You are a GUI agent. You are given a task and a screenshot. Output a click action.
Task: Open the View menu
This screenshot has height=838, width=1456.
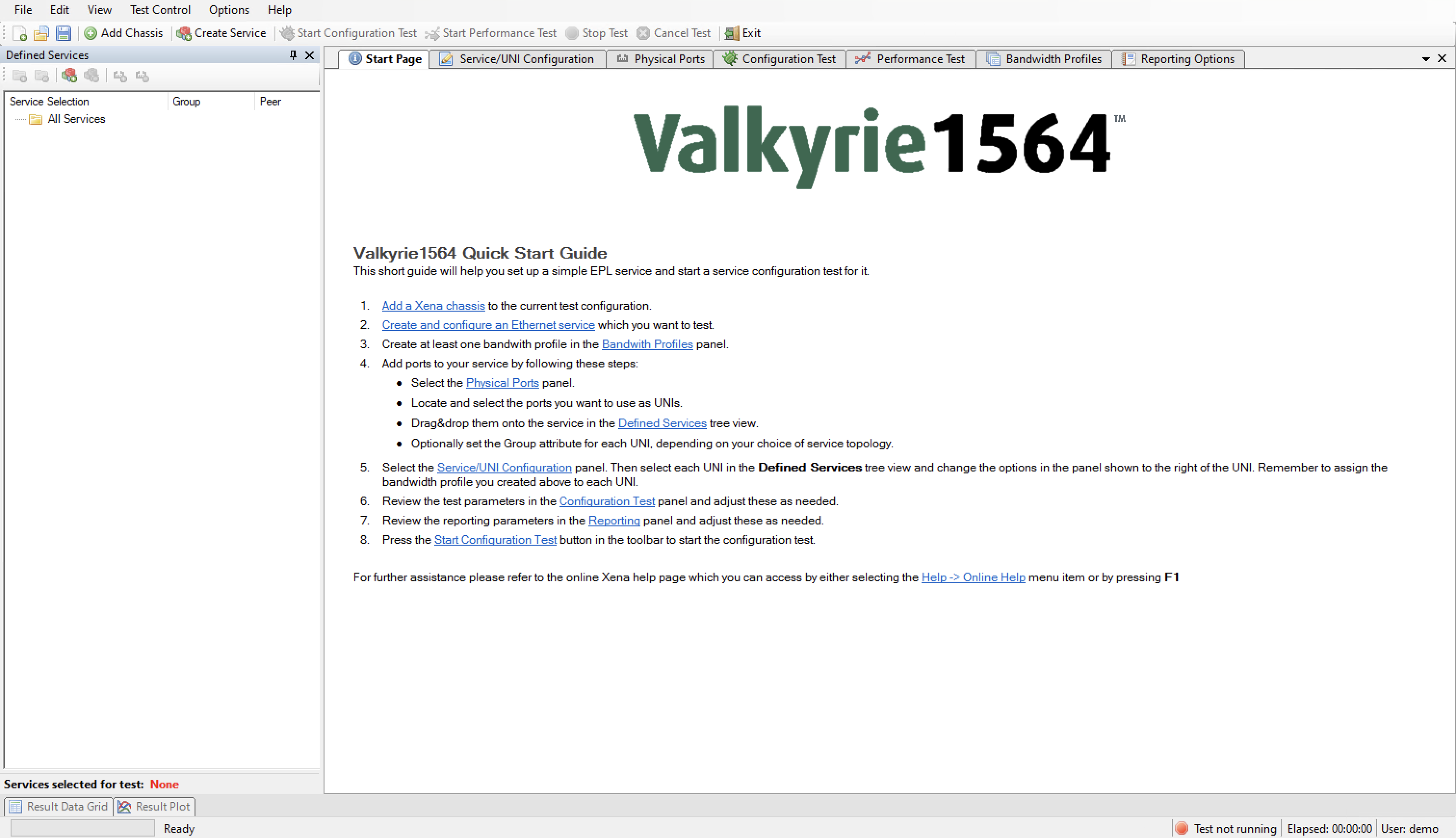(99, 10)
